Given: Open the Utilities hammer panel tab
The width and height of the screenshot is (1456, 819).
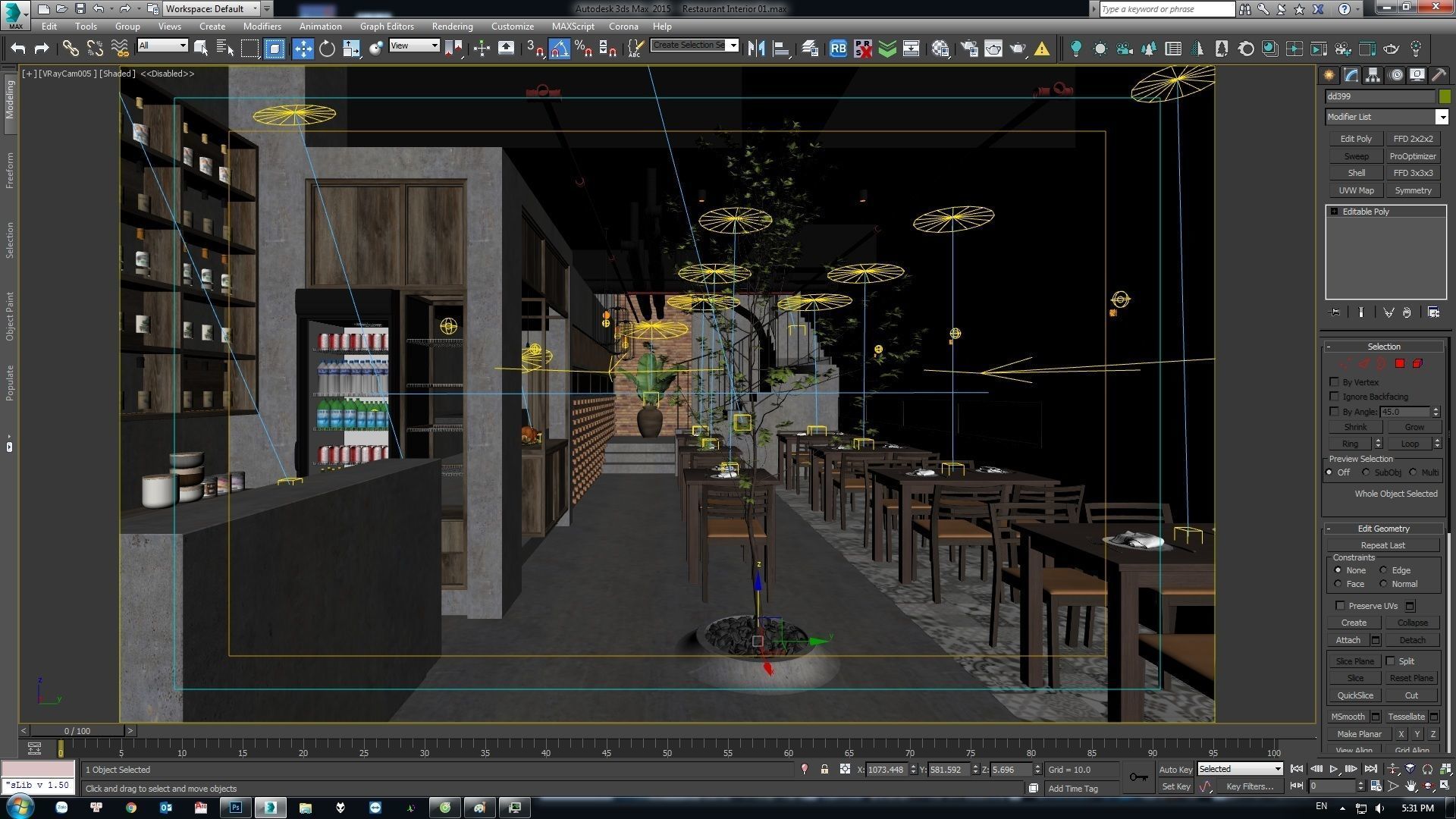Looking at the screenshot, I should (1439, 75).
